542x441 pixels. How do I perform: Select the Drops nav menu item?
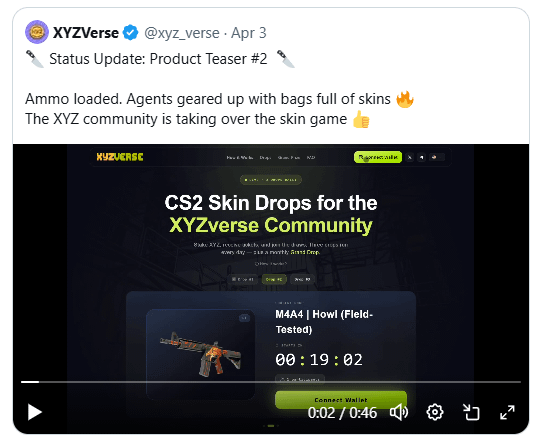(x=265, y=158)
